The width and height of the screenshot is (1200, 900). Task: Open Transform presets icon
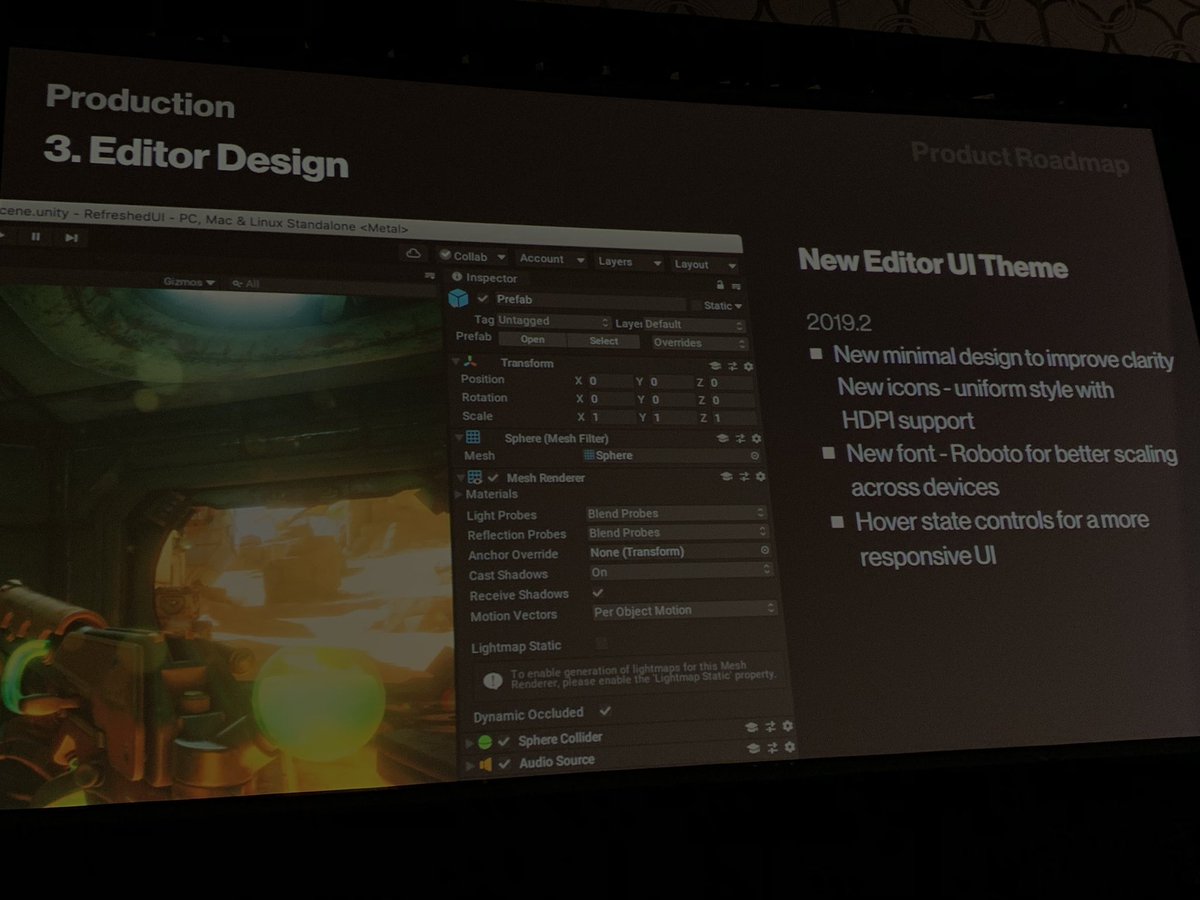click(x=732, y=368)
